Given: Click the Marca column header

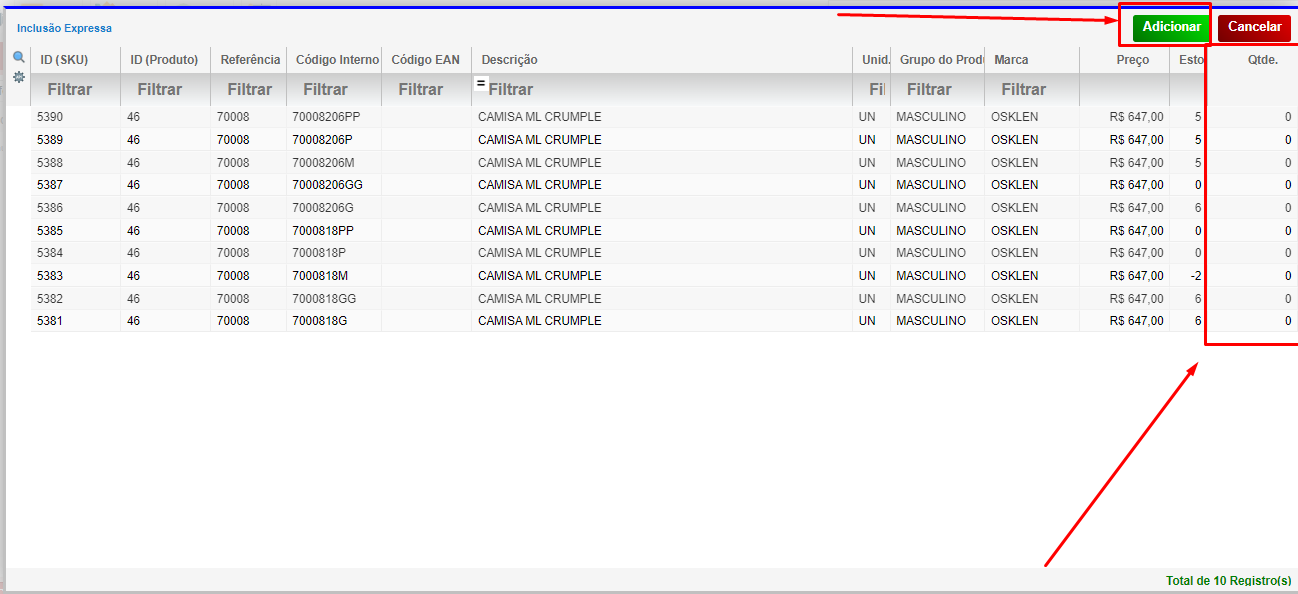Looking at the screenshot, I should pyautogui.click(x=1011, y=60).
